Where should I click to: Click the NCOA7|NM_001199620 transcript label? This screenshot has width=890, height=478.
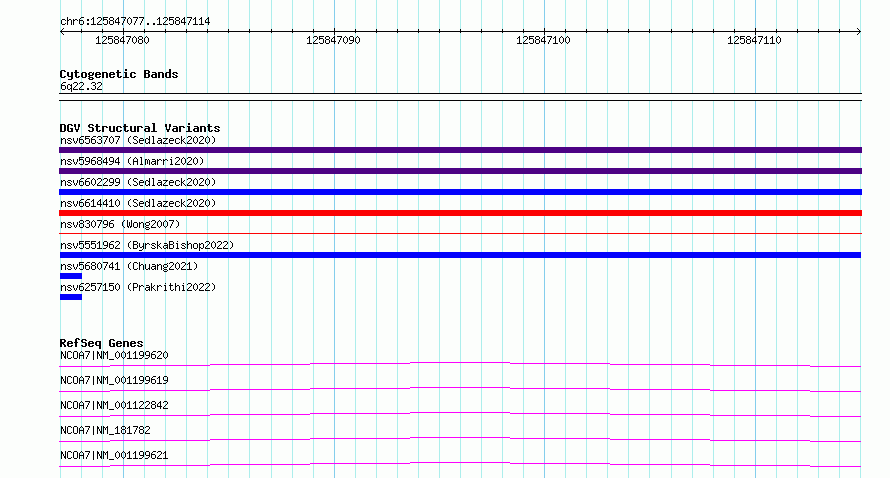tap(114, 355)
